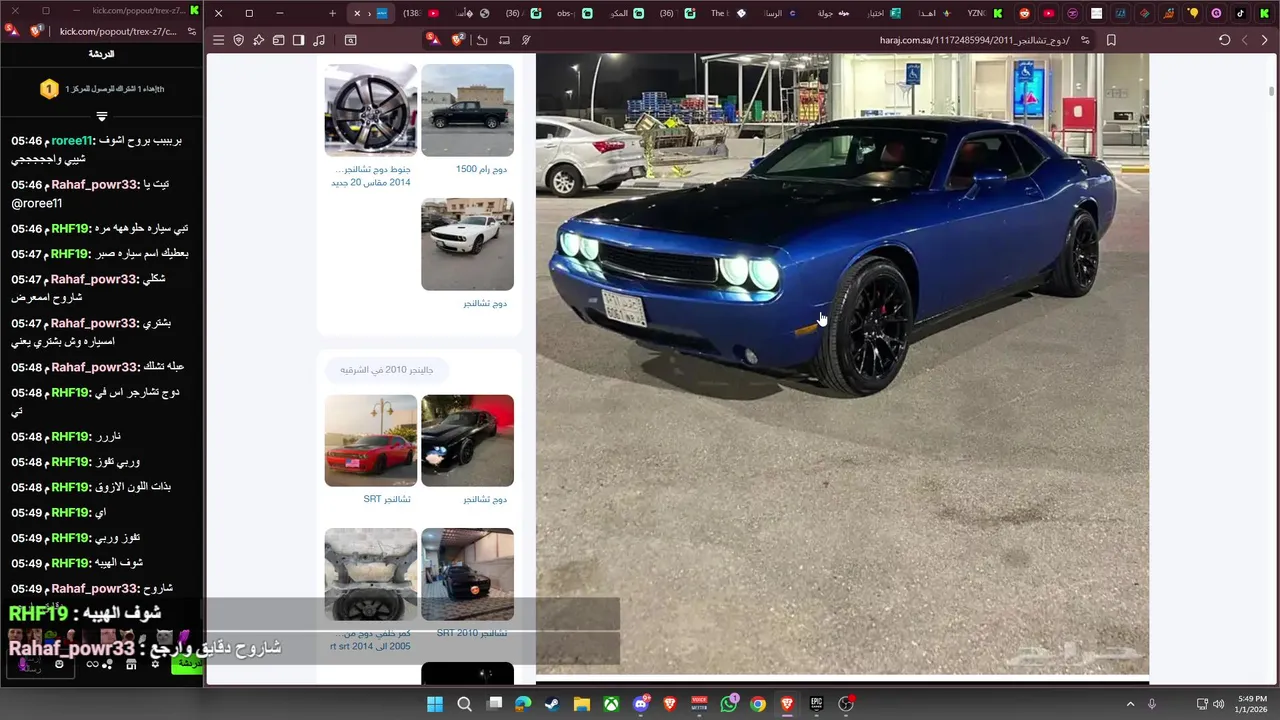Image resolution: width=1280 pixels, height=720 pixels.
Task: Click the bookmark icon beside the haraj address
Action: 1111,40
